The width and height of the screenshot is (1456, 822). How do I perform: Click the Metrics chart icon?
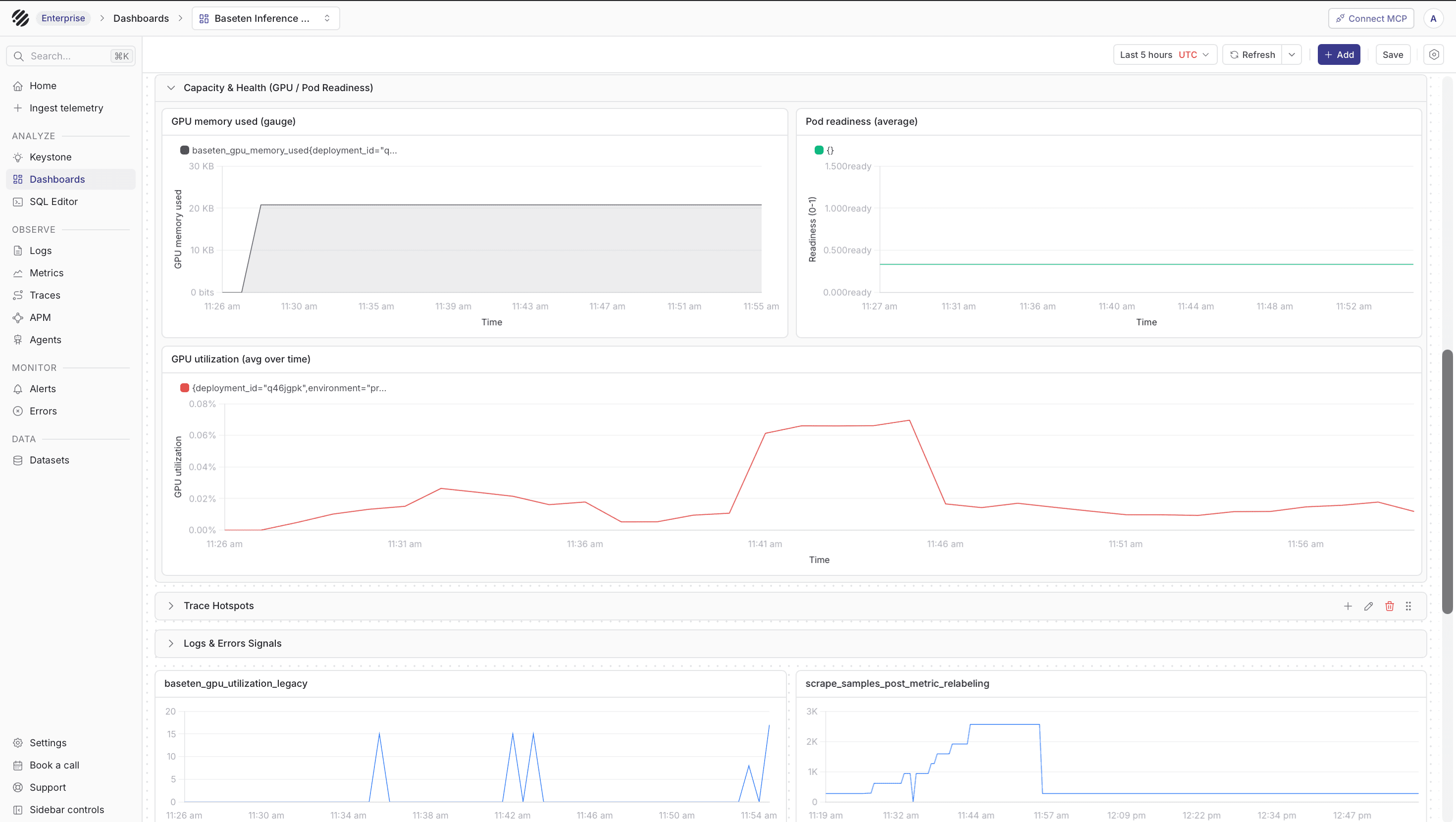tap(18, 273)
